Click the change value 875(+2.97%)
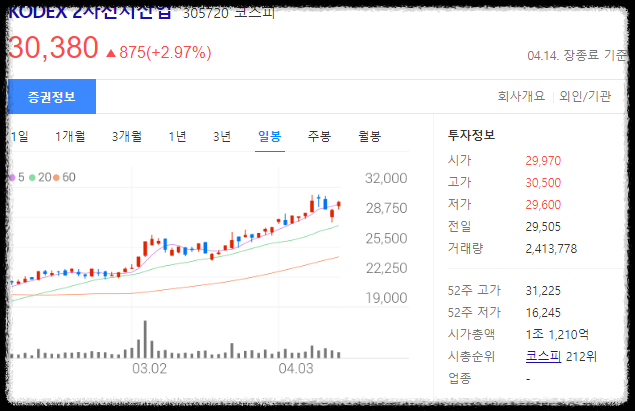The image size is (635, 411). click(165, 52)
